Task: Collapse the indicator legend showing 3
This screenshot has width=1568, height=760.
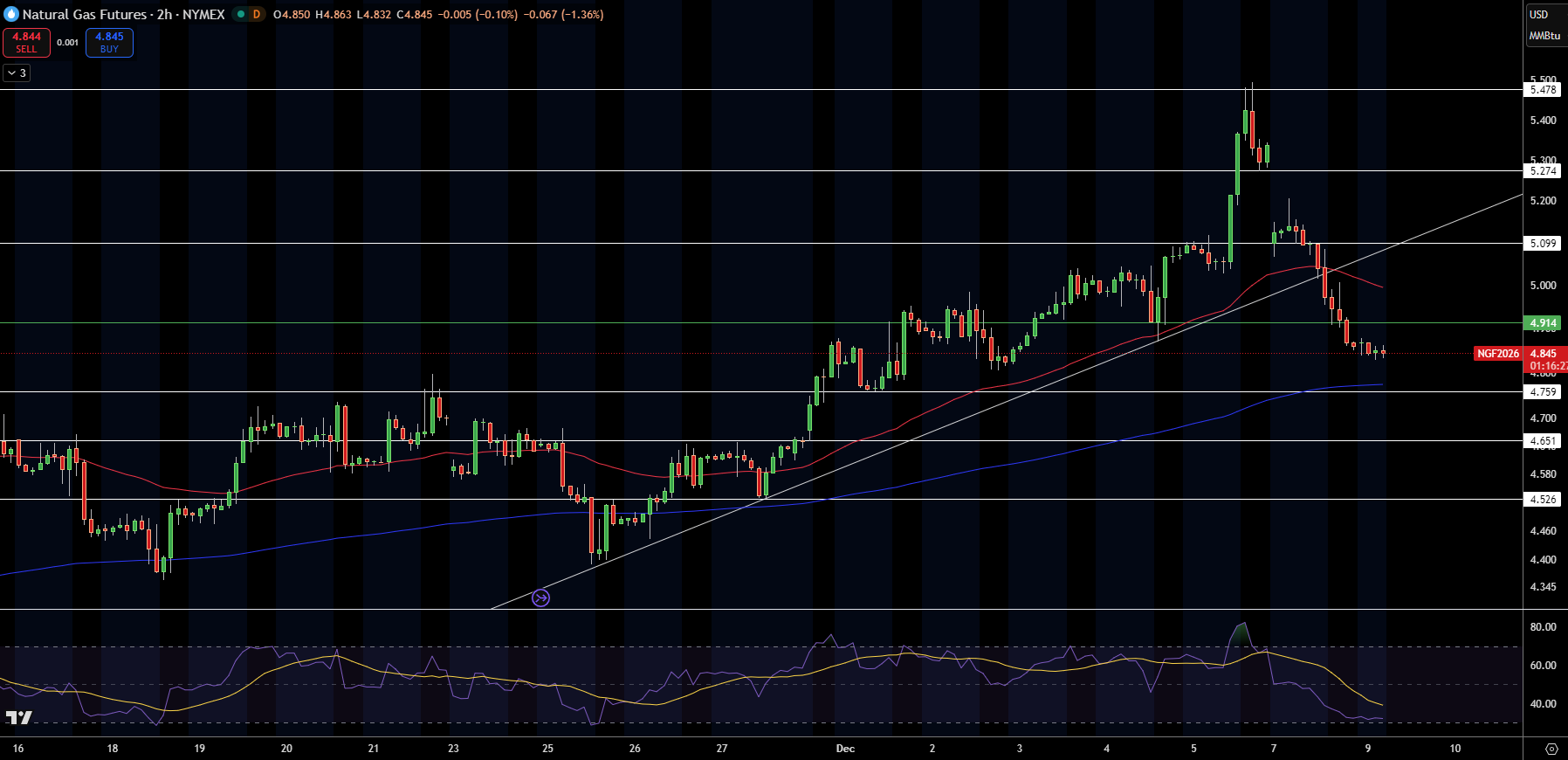Action: pyautogui.click(x=17, y=73)
